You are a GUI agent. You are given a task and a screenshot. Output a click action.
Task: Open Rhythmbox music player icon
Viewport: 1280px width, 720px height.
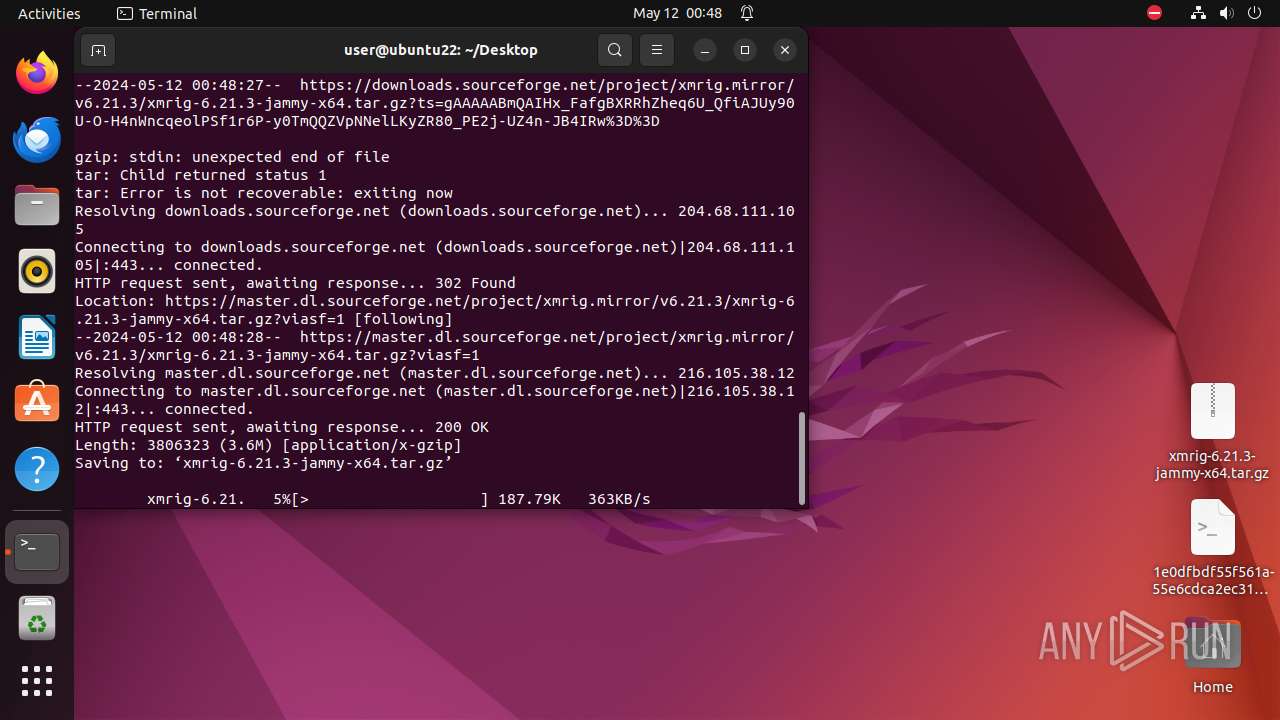(x=37, y=271)
